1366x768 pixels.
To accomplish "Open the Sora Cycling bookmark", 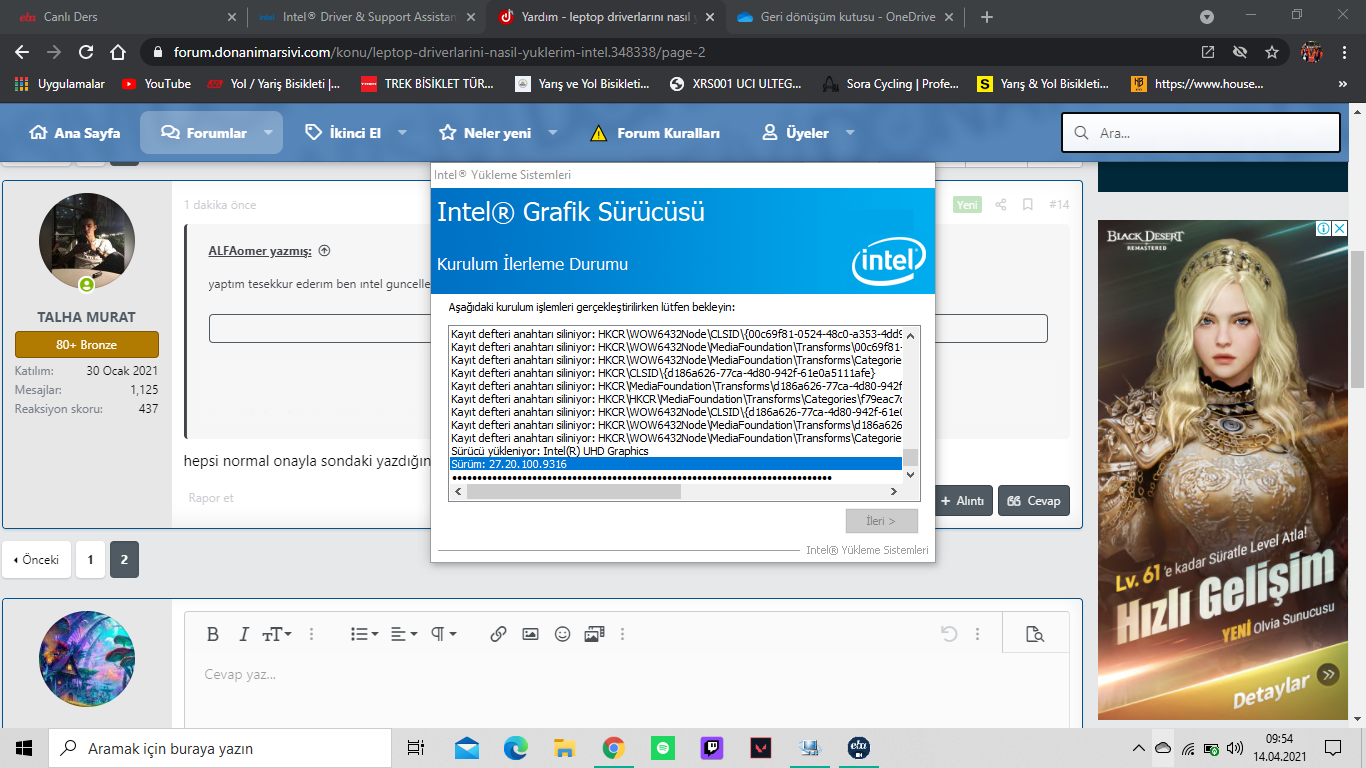I will [x=890, y=84].
